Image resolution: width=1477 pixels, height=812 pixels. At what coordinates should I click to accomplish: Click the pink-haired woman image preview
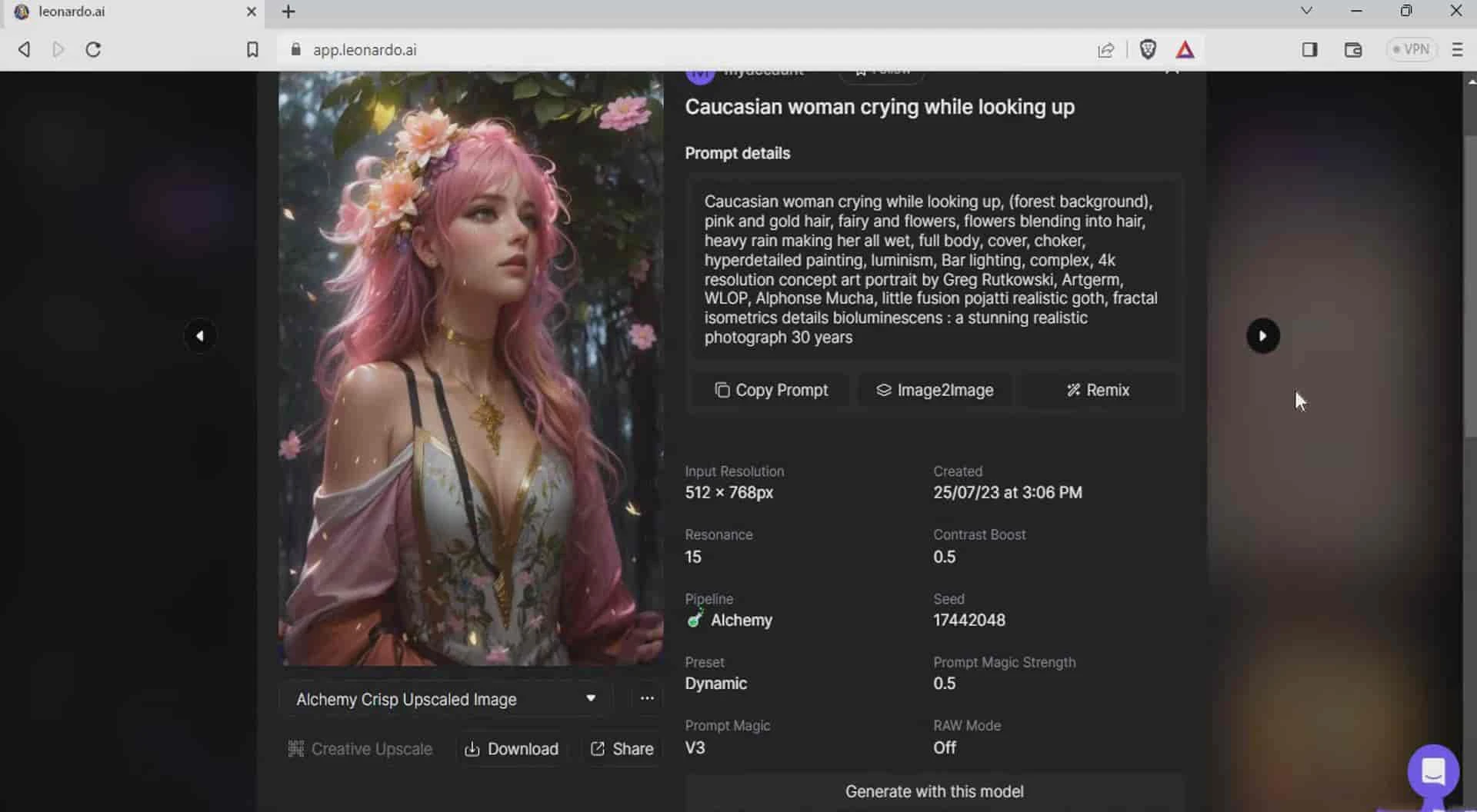click(470, 369)
